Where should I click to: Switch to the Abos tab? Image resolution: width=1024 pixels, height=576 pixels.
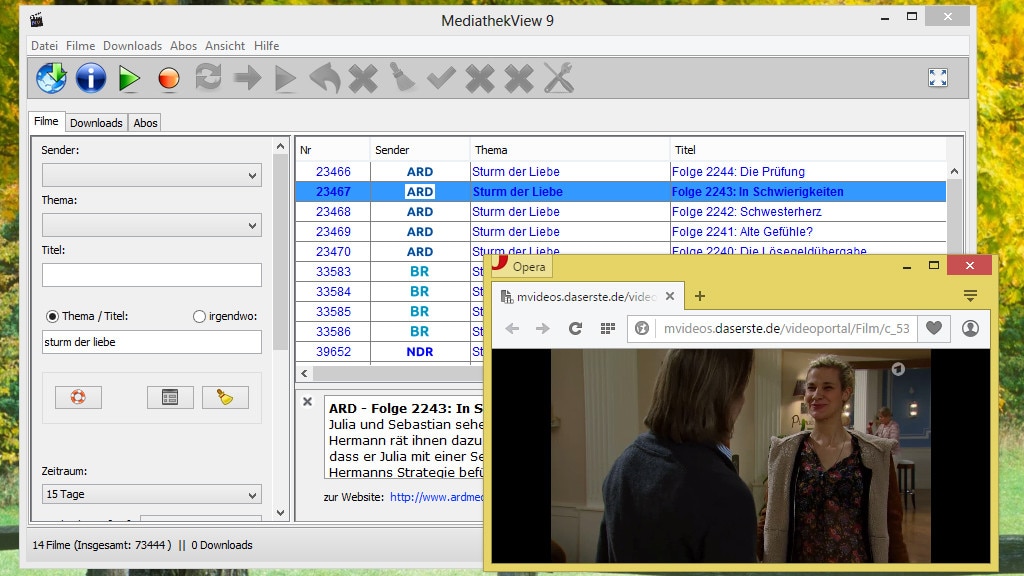tap(146, 123)
